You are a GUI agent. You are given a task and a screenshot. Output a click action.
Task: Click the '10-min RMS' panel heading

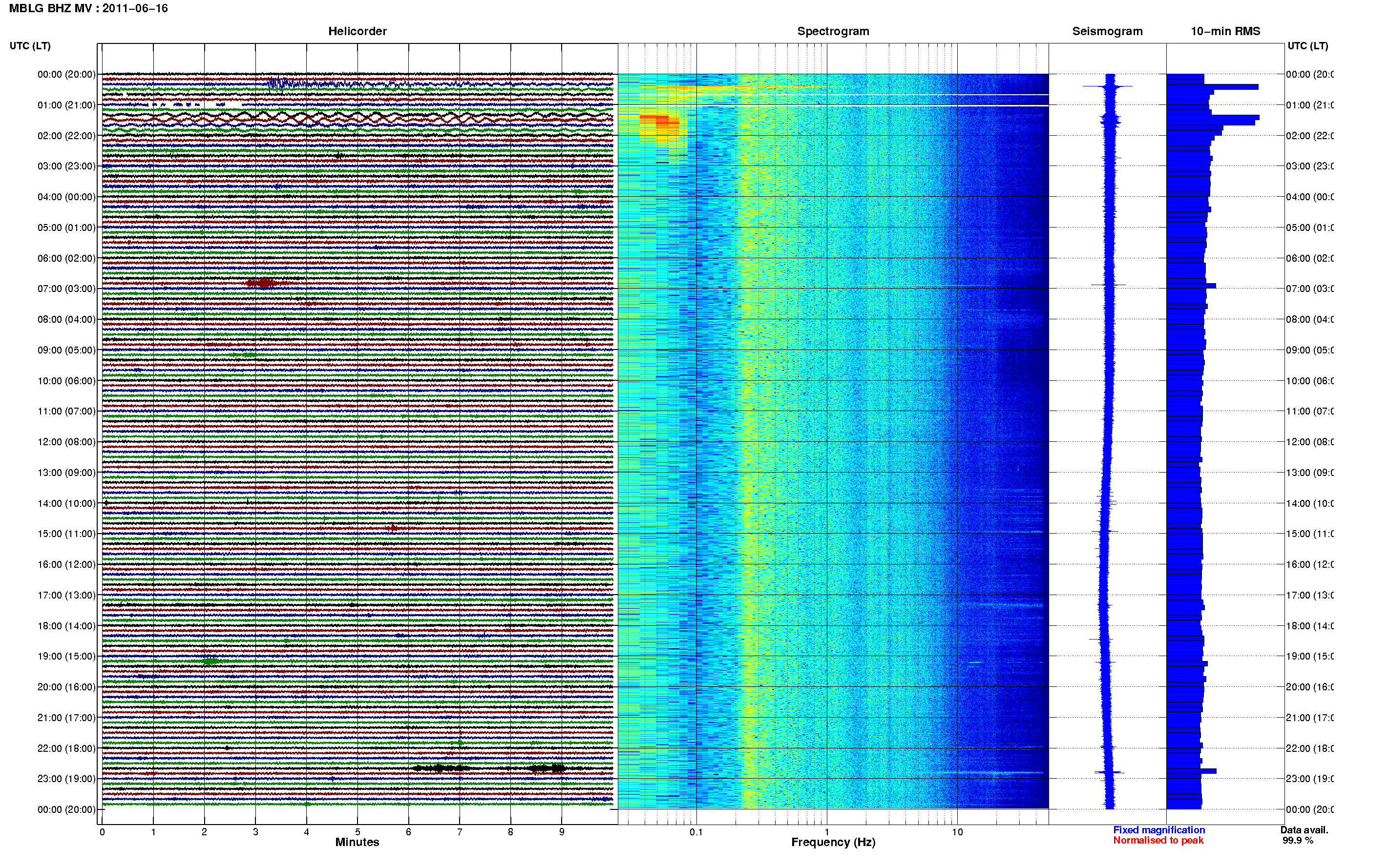tap(1225, 31)
